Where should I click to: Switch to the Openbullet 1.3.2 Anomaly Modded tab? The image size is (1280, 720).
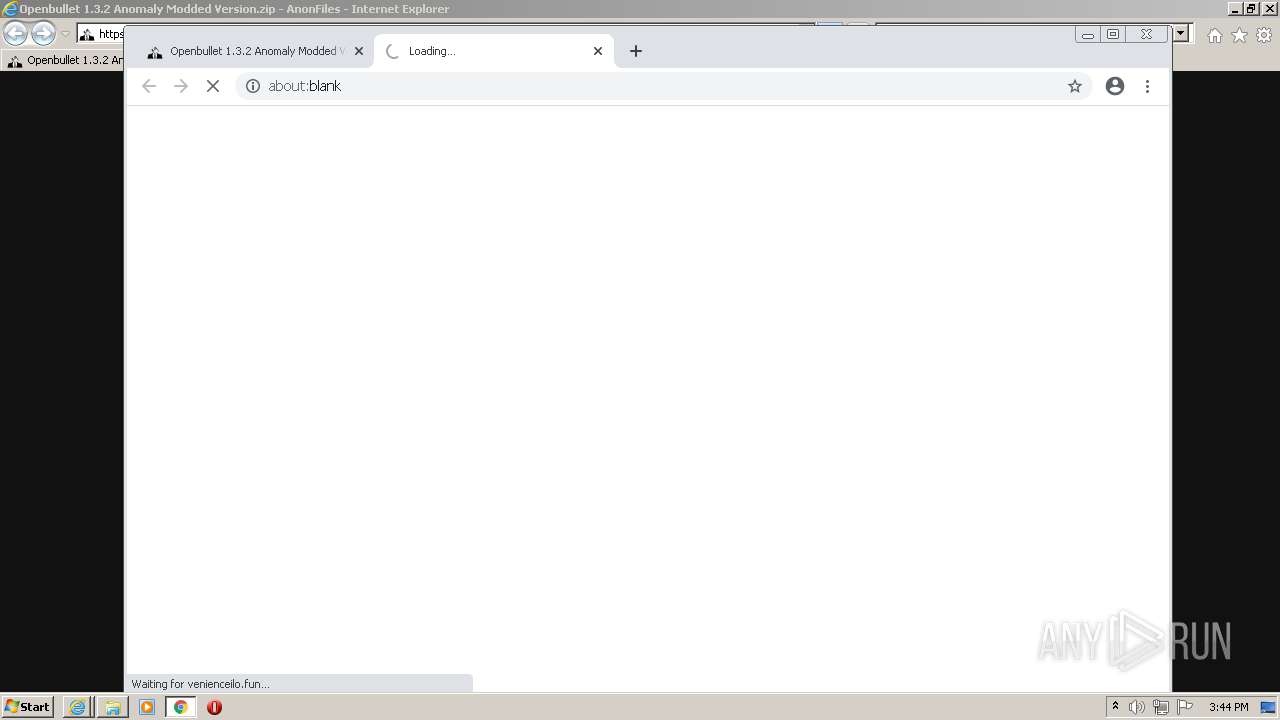point(252,51)
